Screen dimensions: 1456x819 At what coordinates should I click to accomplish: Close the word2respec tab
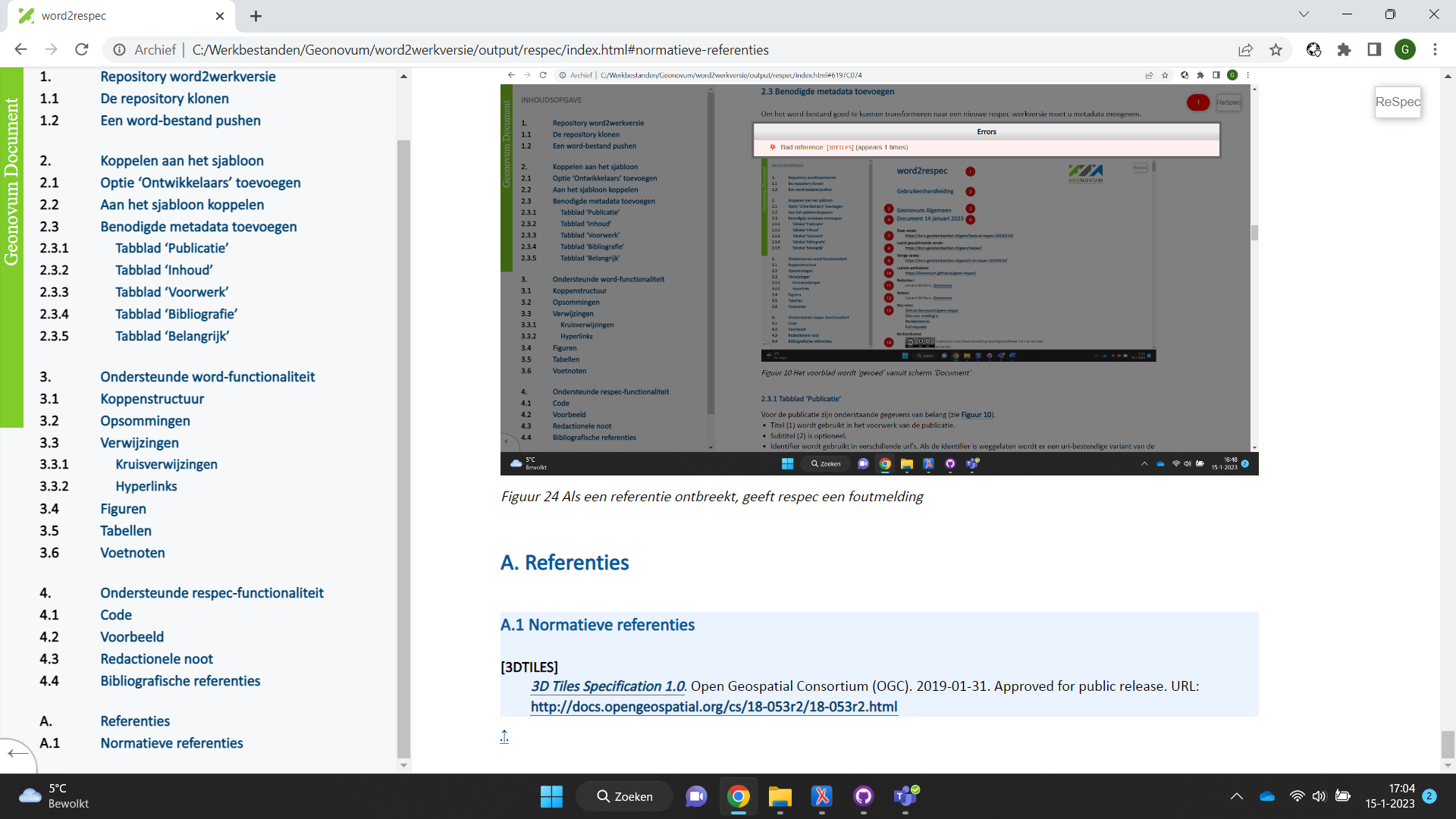coord(220,16)
